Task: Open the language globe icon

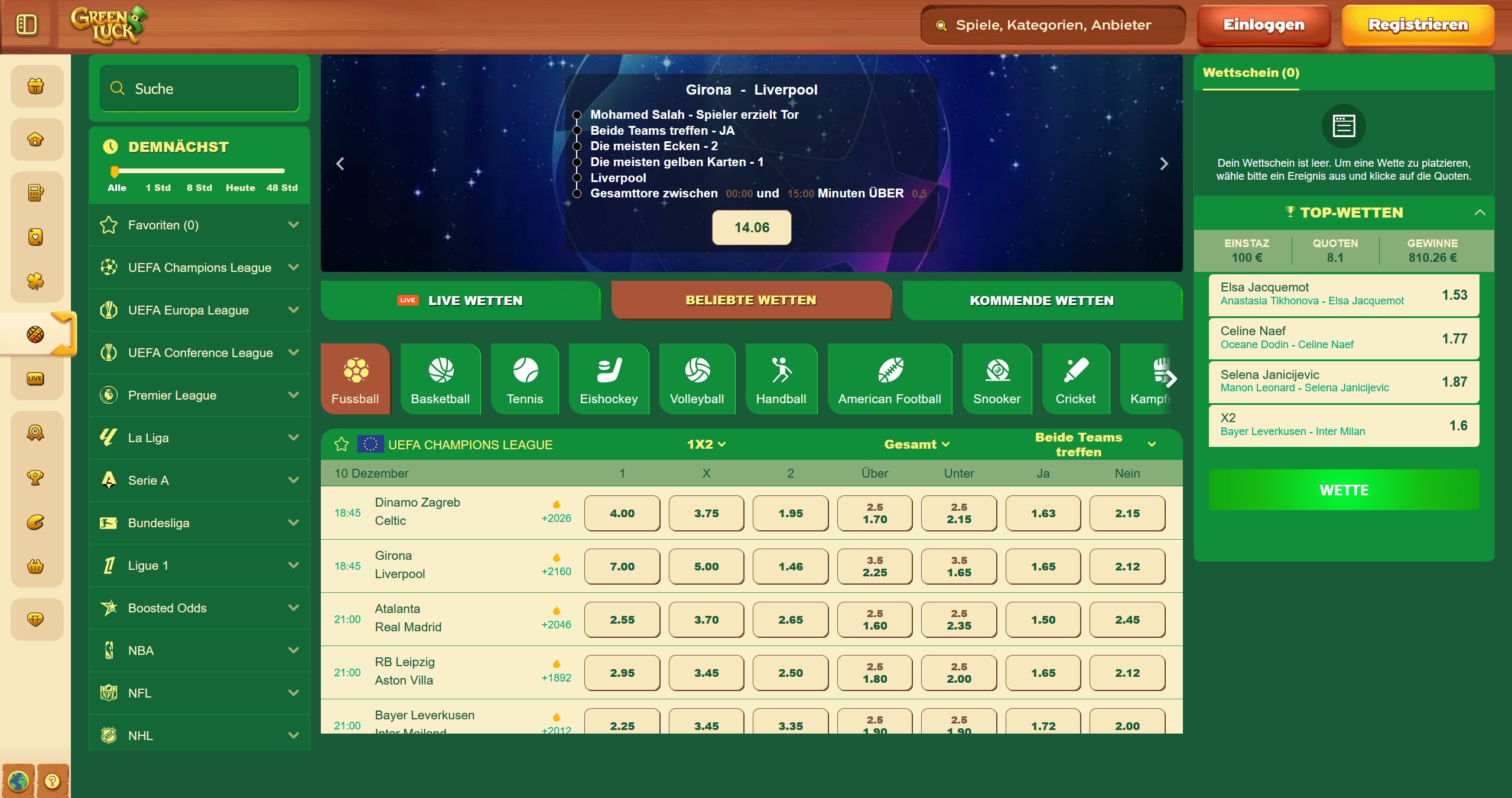Action: (x=18, y=781)
